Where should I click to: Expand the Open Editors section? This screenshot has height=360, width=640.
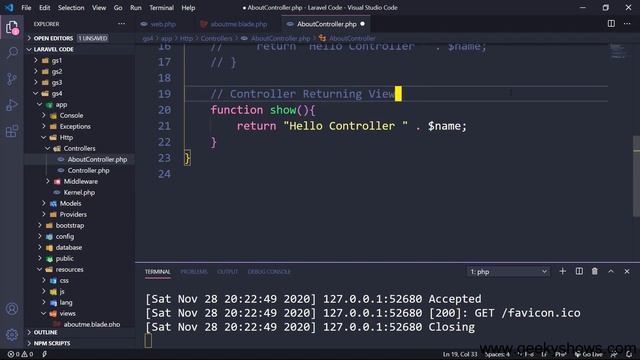(80, 38)
